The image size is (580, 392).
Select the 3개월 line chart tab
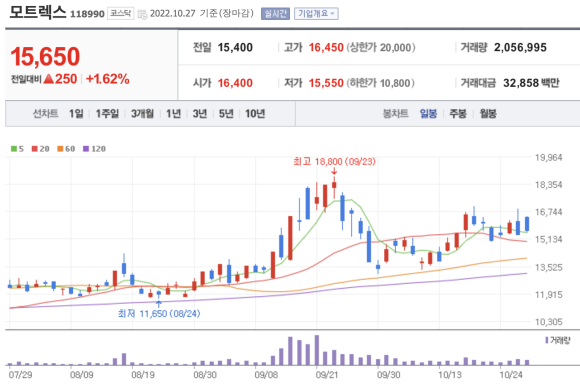[142, 114]
